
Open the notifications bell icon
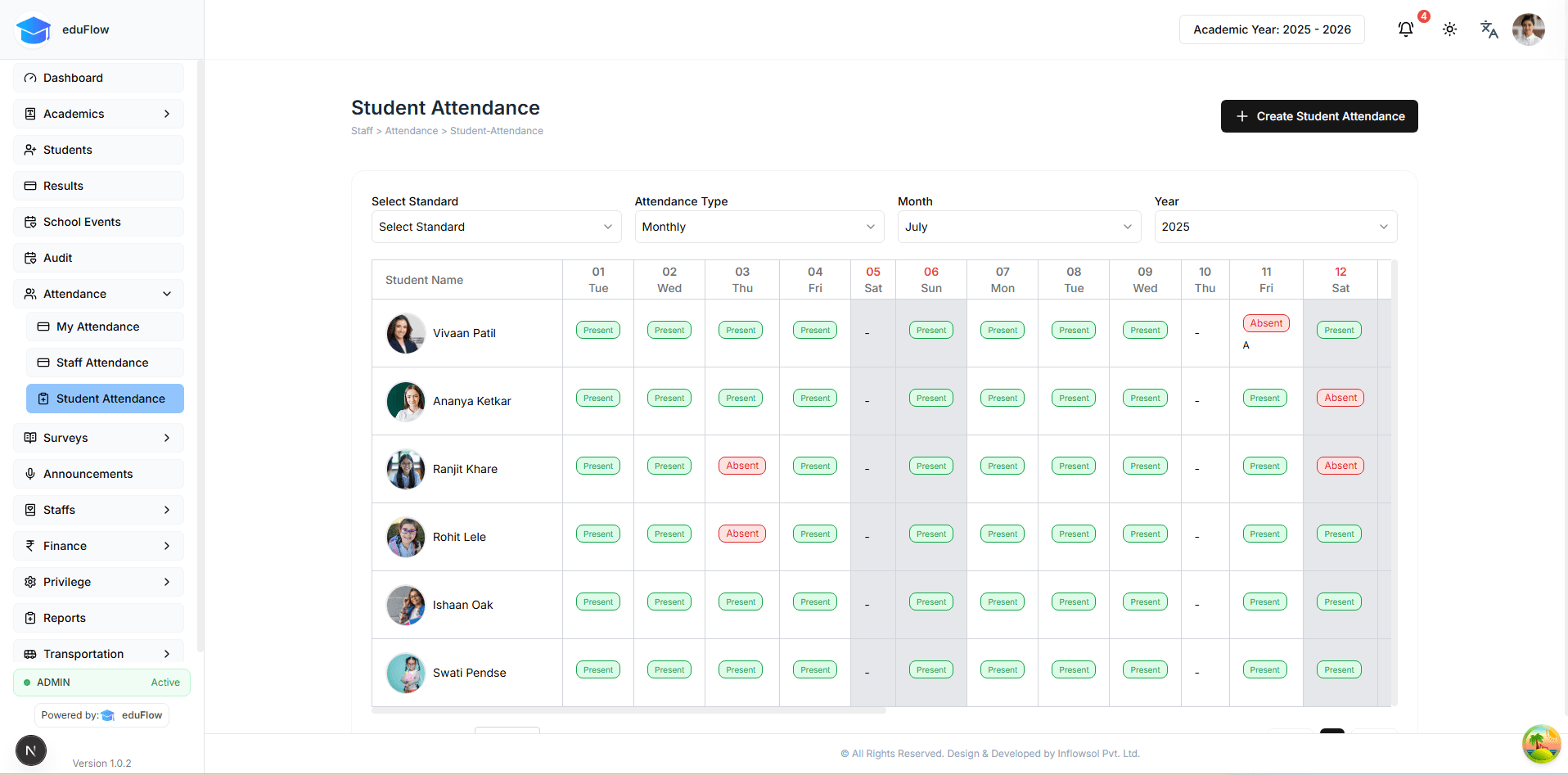[x=1405, y=29]
